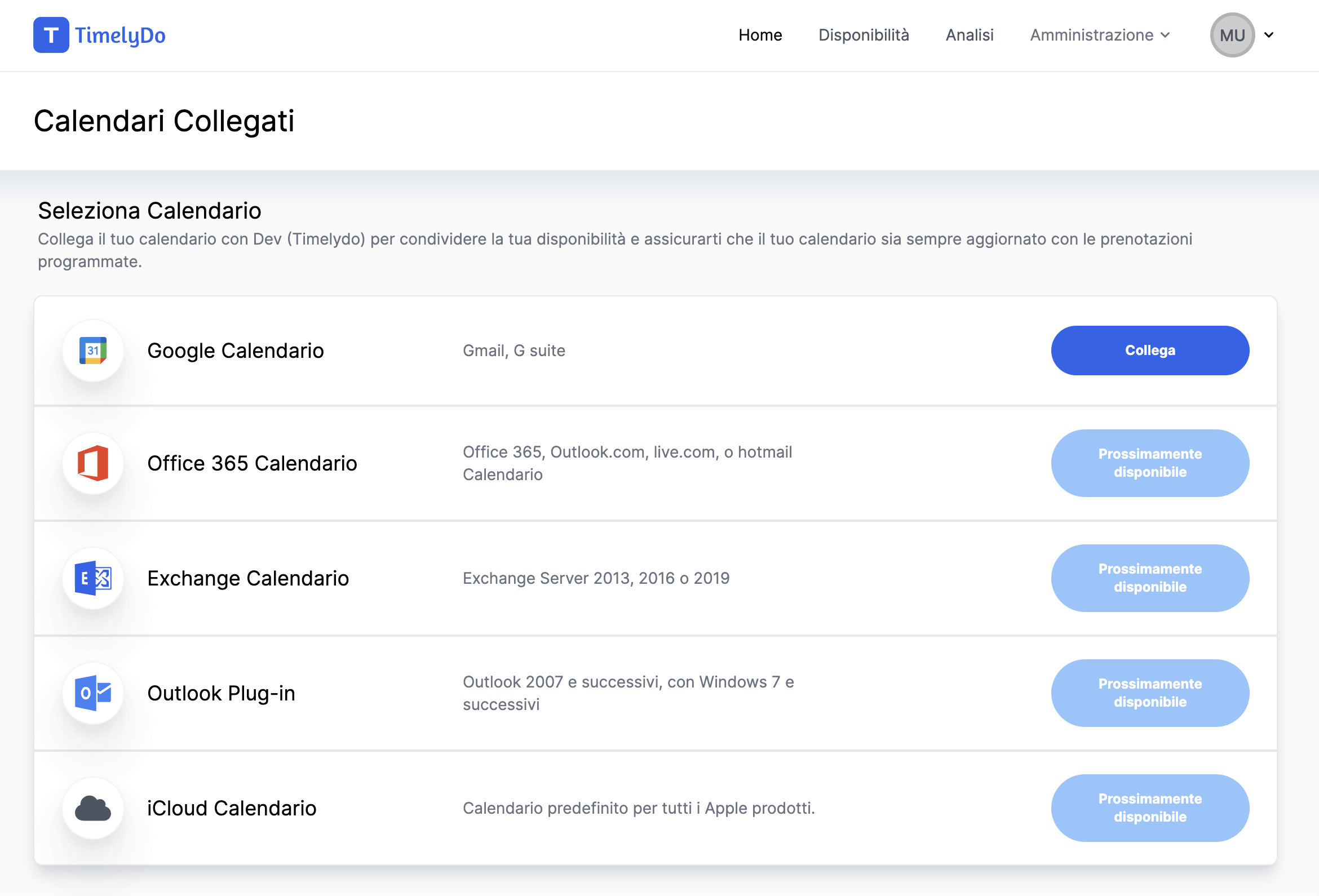Open the MU user avatar
The width and height of the screenshot is (1319, 896).
[1232, 35]
